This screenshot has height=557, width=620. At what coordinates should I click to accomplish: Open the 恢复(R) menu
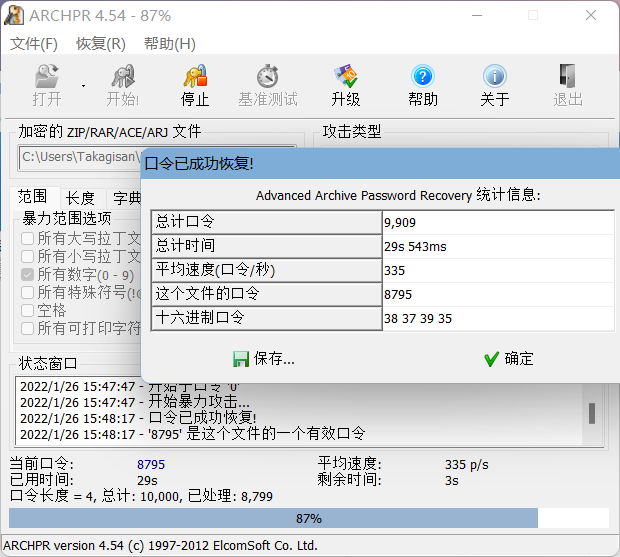point(101,44)
